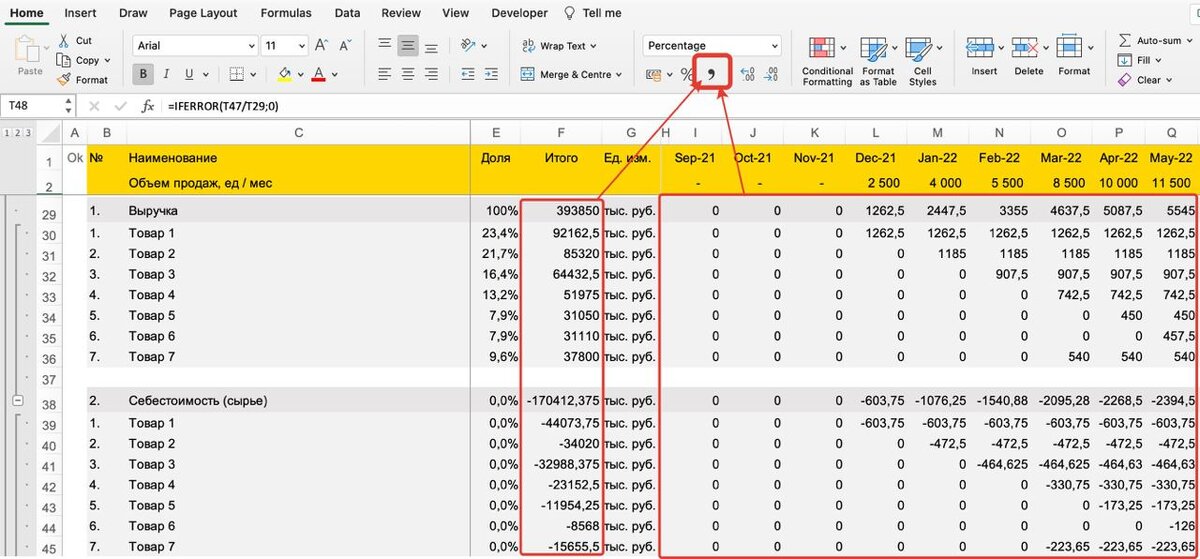Apply borders using the borders icon
This screenshot has width=1200, height=559.
pyautogui.click(x=236, y=74)
